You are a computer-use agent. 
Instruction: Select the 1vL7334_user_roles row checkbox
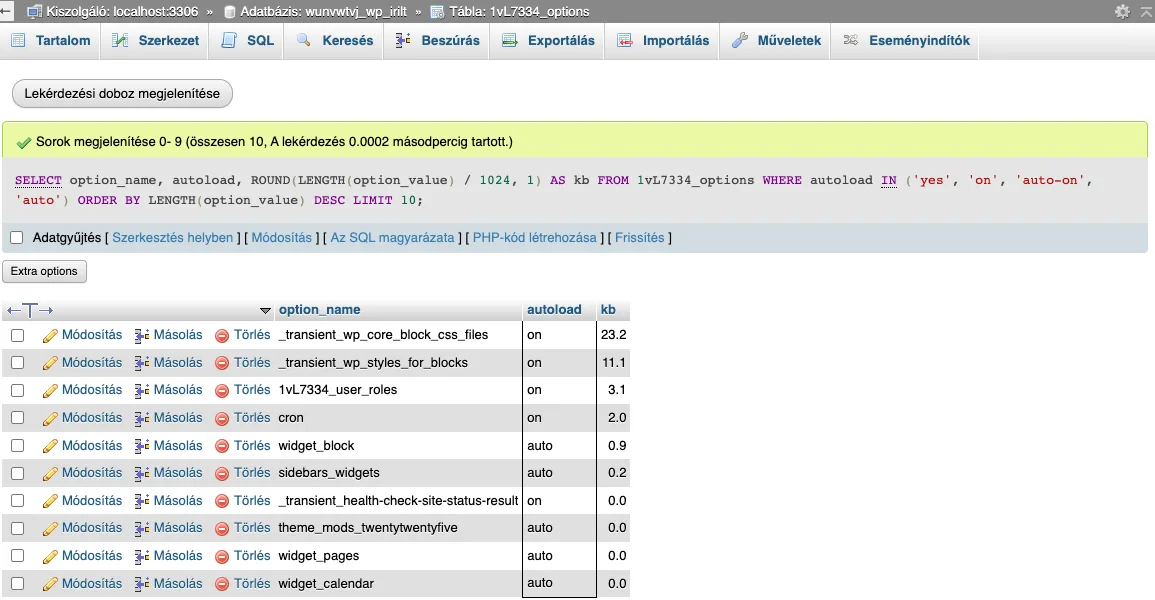point(18,391)
